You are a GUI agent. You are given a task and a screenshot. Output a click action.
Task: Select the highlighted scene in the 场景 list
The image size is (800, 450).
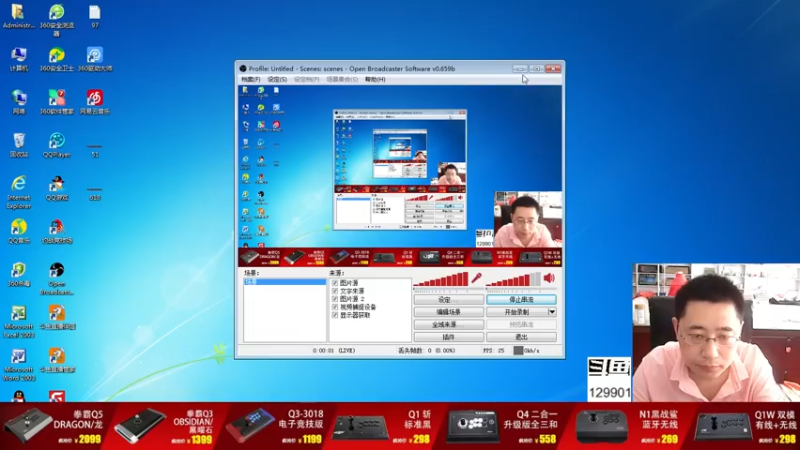(x=285, y=282)
